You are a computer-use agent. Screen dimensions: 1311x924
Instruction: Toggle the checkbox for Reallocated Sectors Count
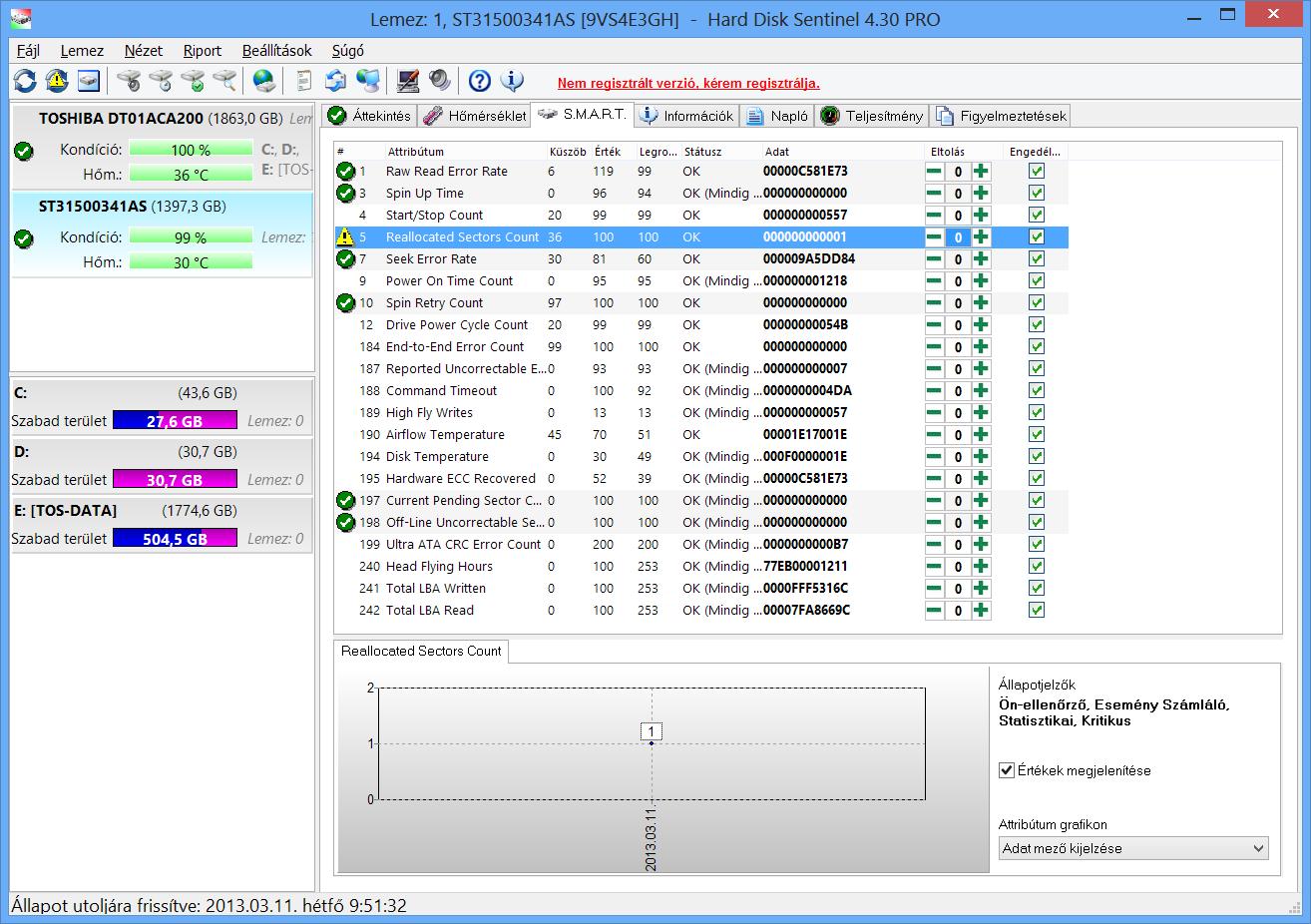pyautogui.click(x=1037, y=237)
